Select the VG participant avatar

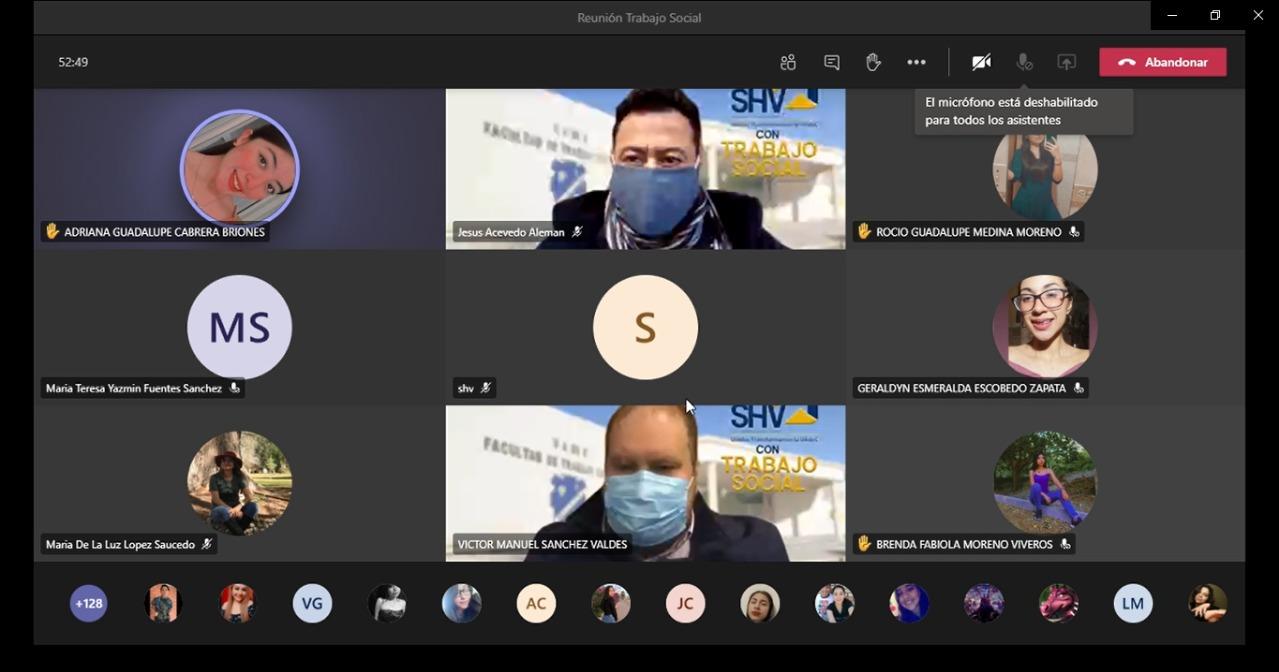pos(312,603)
